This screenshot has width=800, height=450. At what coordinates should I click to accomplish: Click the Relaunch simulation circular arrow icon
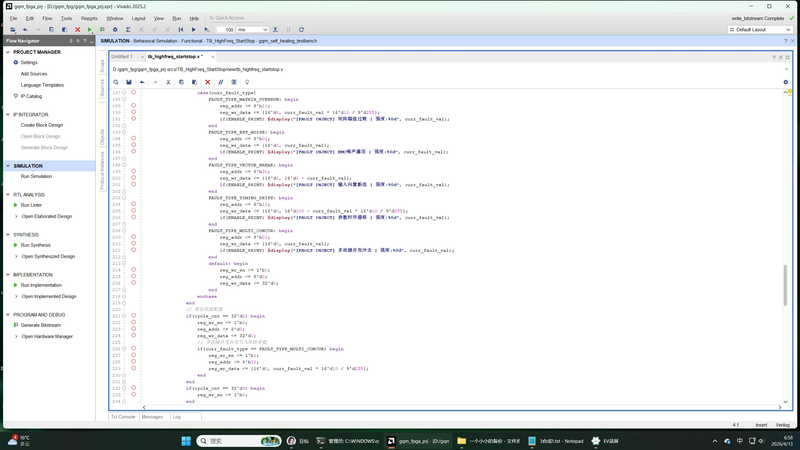(302, 30)
